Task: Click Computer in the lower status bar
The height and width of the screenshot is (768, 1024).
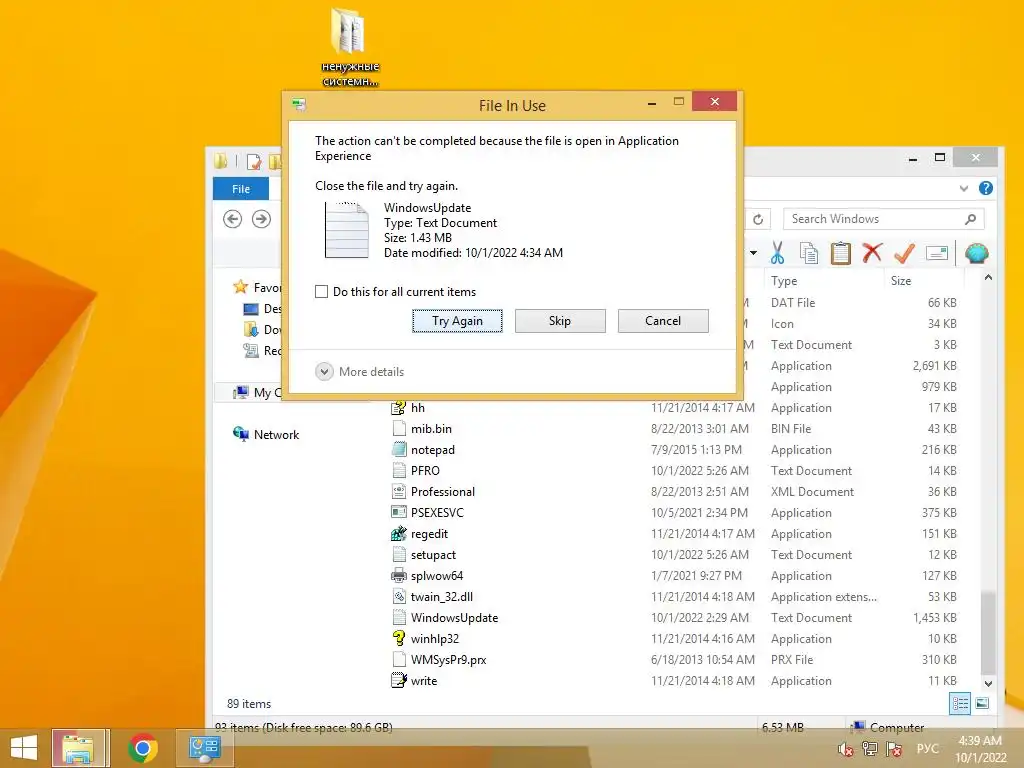Action: 897,727
